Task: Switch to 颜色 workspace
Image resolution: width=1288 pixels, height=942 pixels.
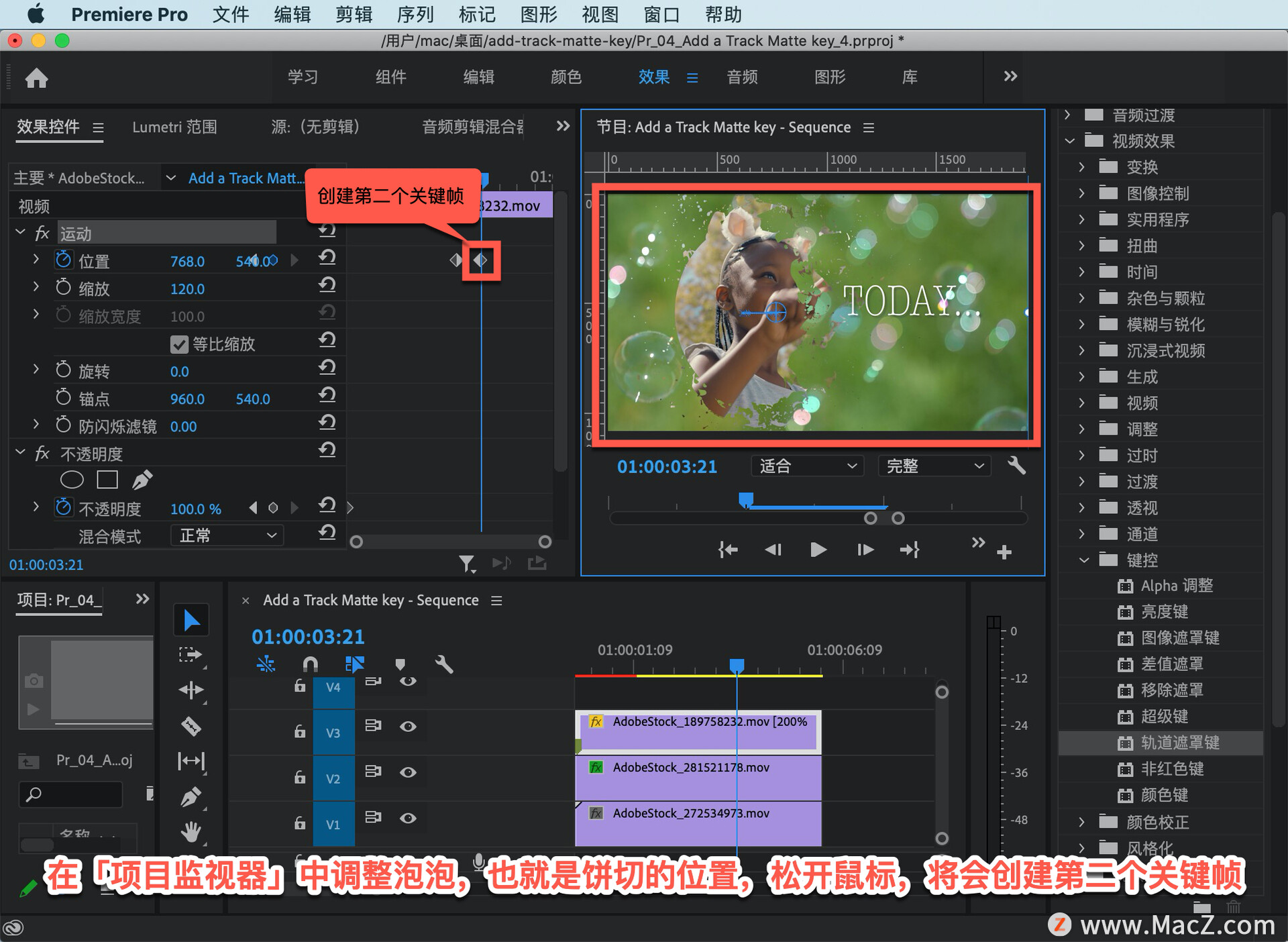Action: [x=566, y=77]
